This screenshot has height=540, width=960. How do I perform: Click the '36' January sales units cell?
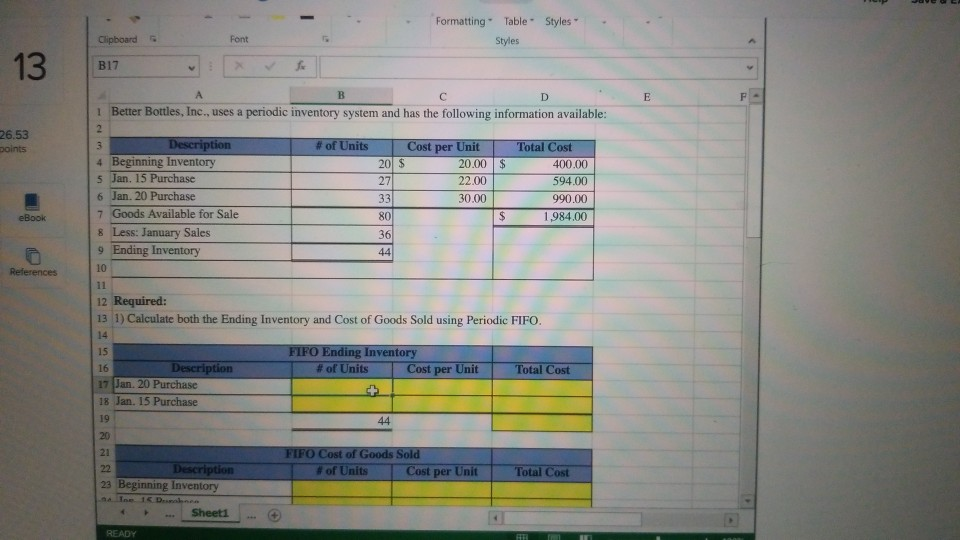[342, 234]
